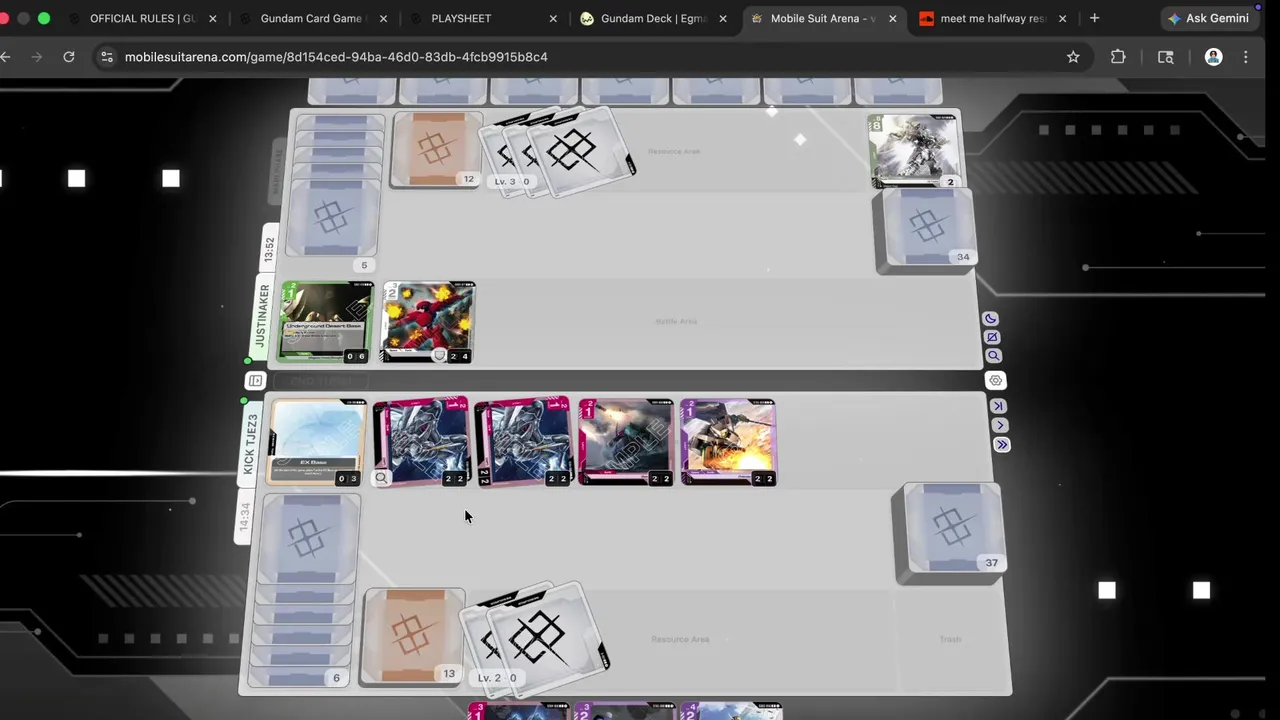The image size is (1280, 720).
Task: Toggle the sidebar panel icon left of End Turn
Action: pos(255,381)
